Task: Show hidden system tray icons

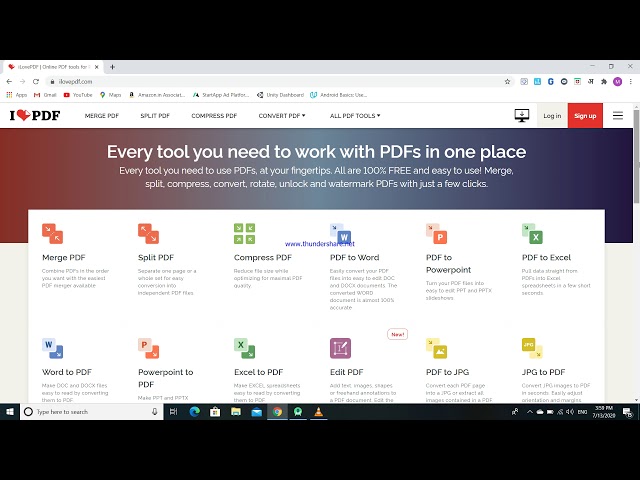Action: (x=530, y=412)
